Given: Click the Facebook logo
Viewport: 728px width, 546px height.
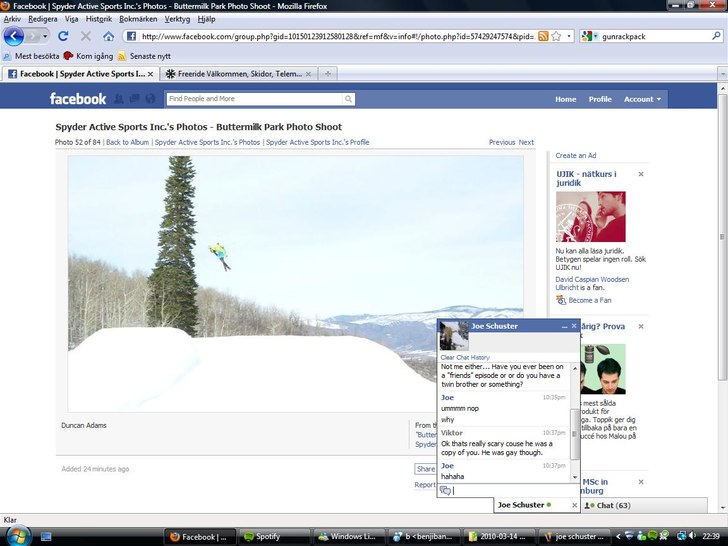Looking at the screenshot, I should click(x=78, y=99).
